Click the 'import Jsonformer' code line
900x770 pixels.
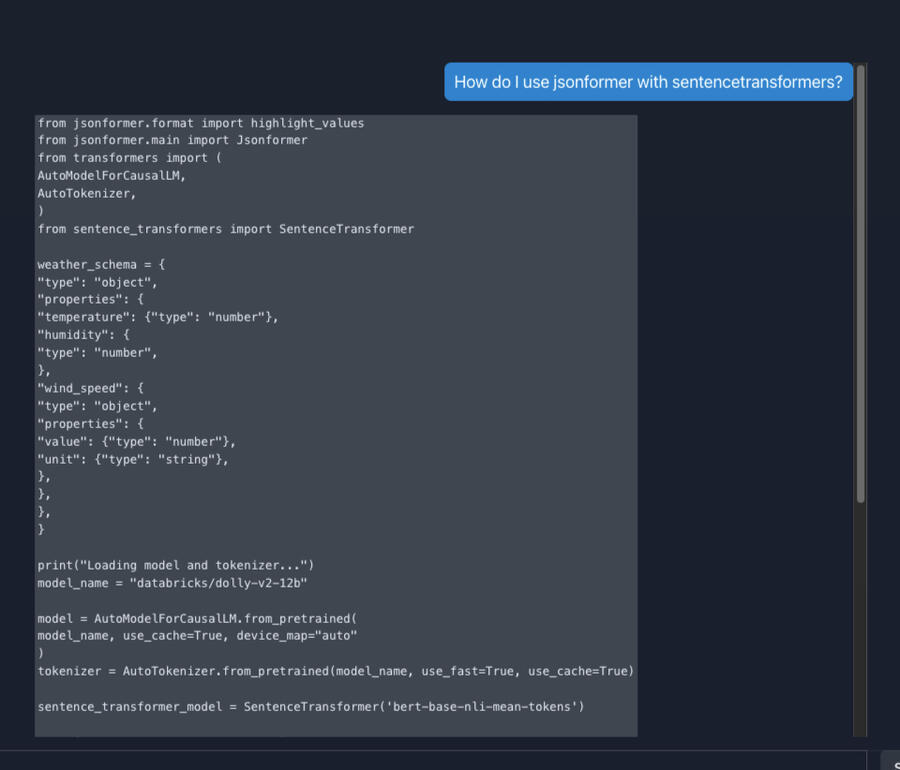coord(173,140)
